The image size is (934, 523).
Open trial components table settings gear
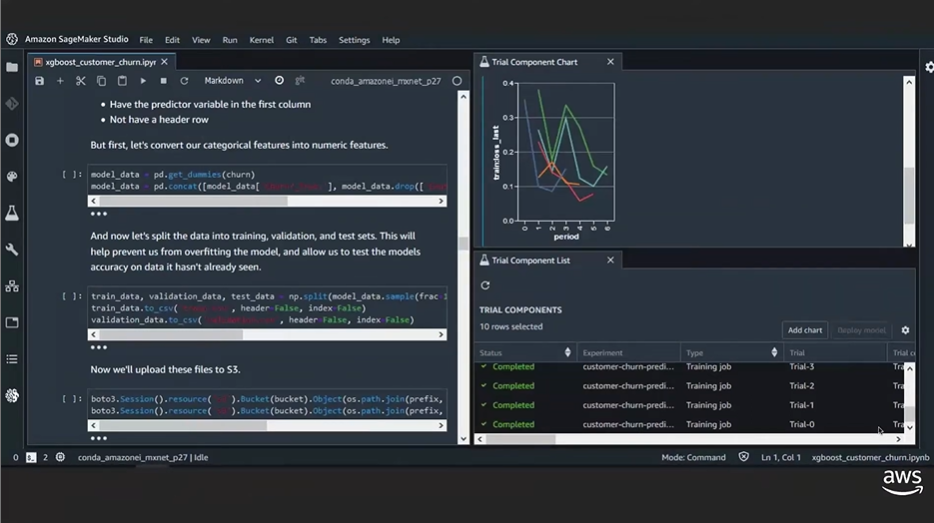pos(905,330)
